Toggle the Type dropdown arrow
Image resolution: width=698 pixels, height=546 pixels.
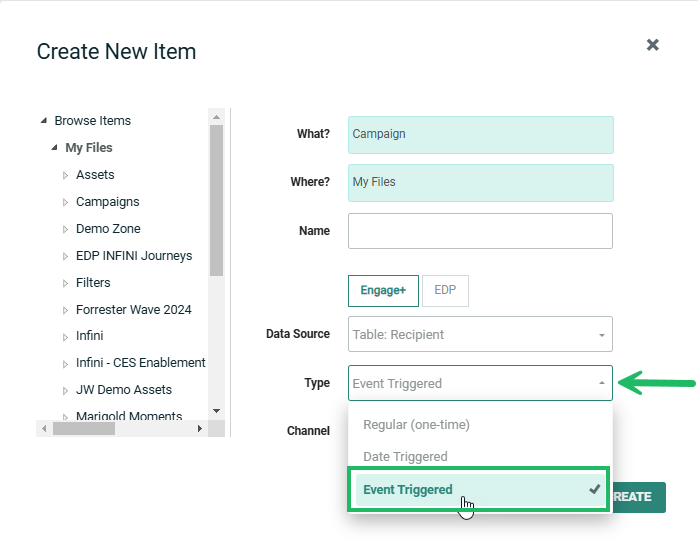point(601,383)
